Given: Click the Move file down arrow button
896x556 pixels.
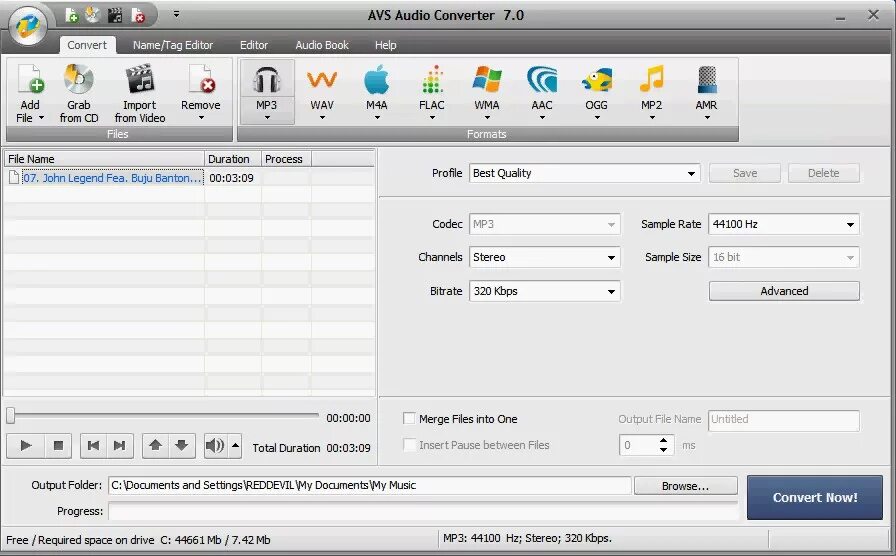Looking at the screenshot, I should 182,445.
